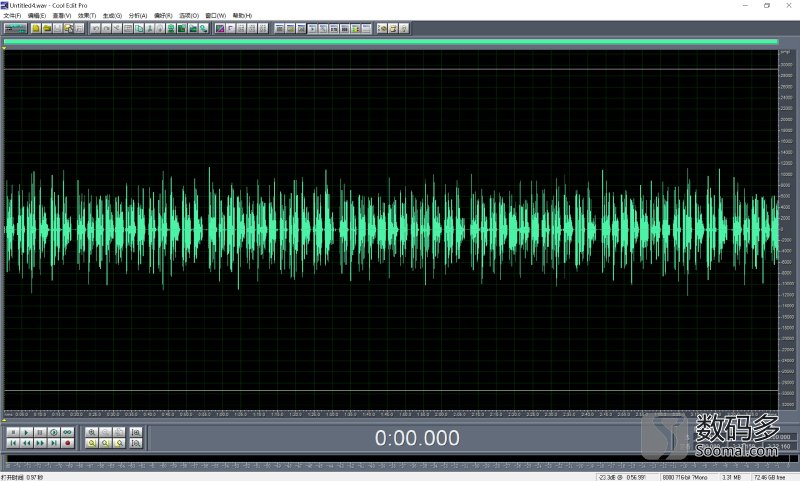Click the green horizontal range bar above waveform
Viewport: 800px width, 481px height.
pos(391,41)
